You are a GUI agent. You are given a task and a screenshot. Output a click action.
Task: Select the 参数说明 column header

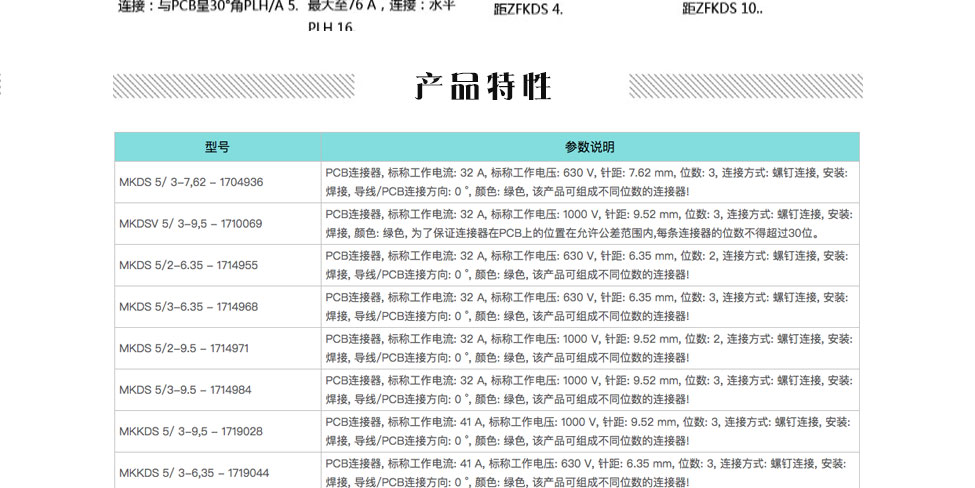pyautogui.click(x=589, y=147)
